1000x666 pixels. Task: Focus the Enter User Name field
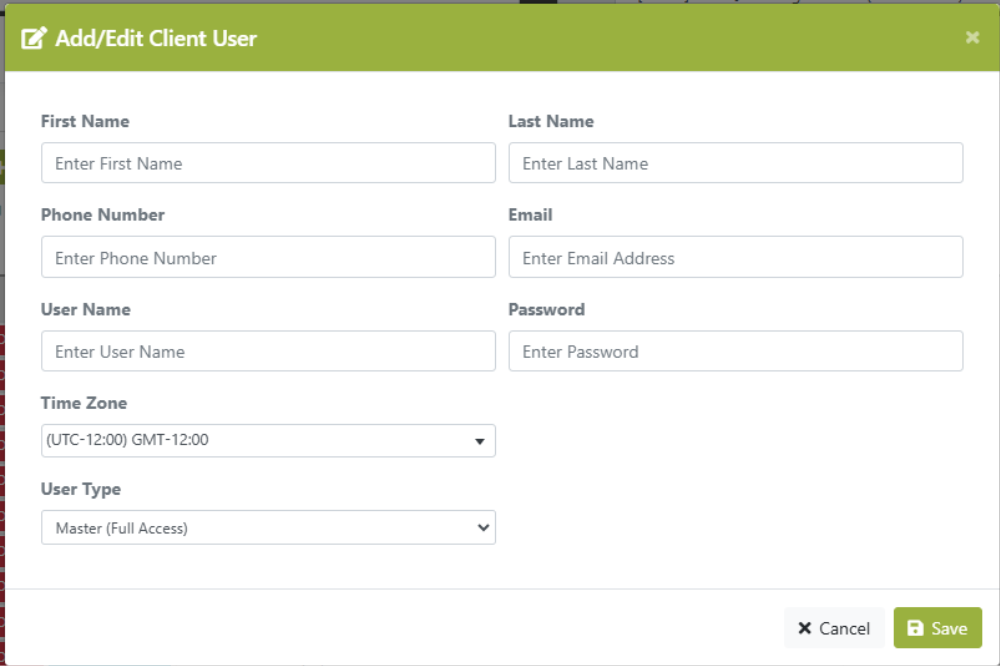coord(267,352)
